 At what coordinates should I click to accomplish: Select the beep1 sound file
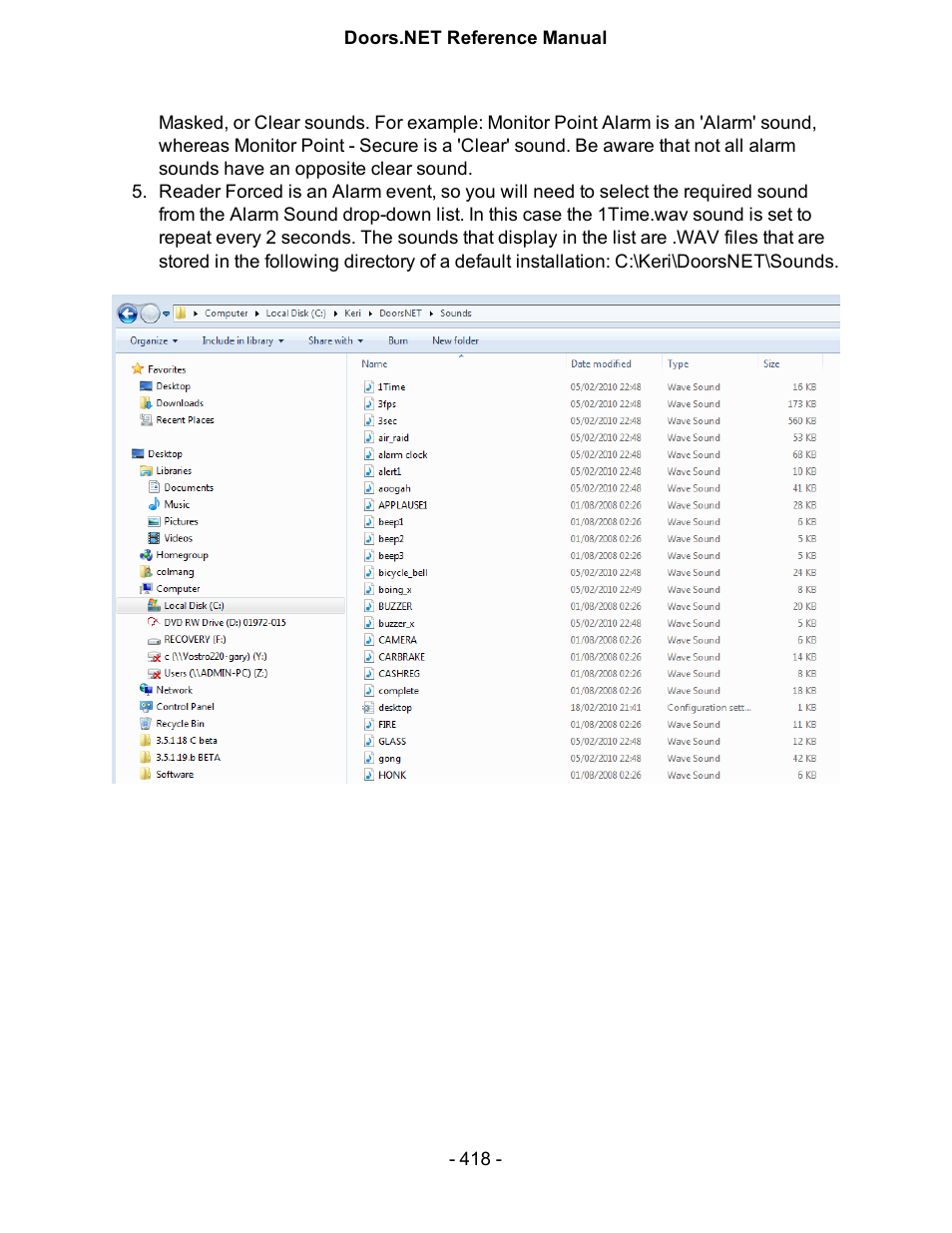(x=390, y=522)
